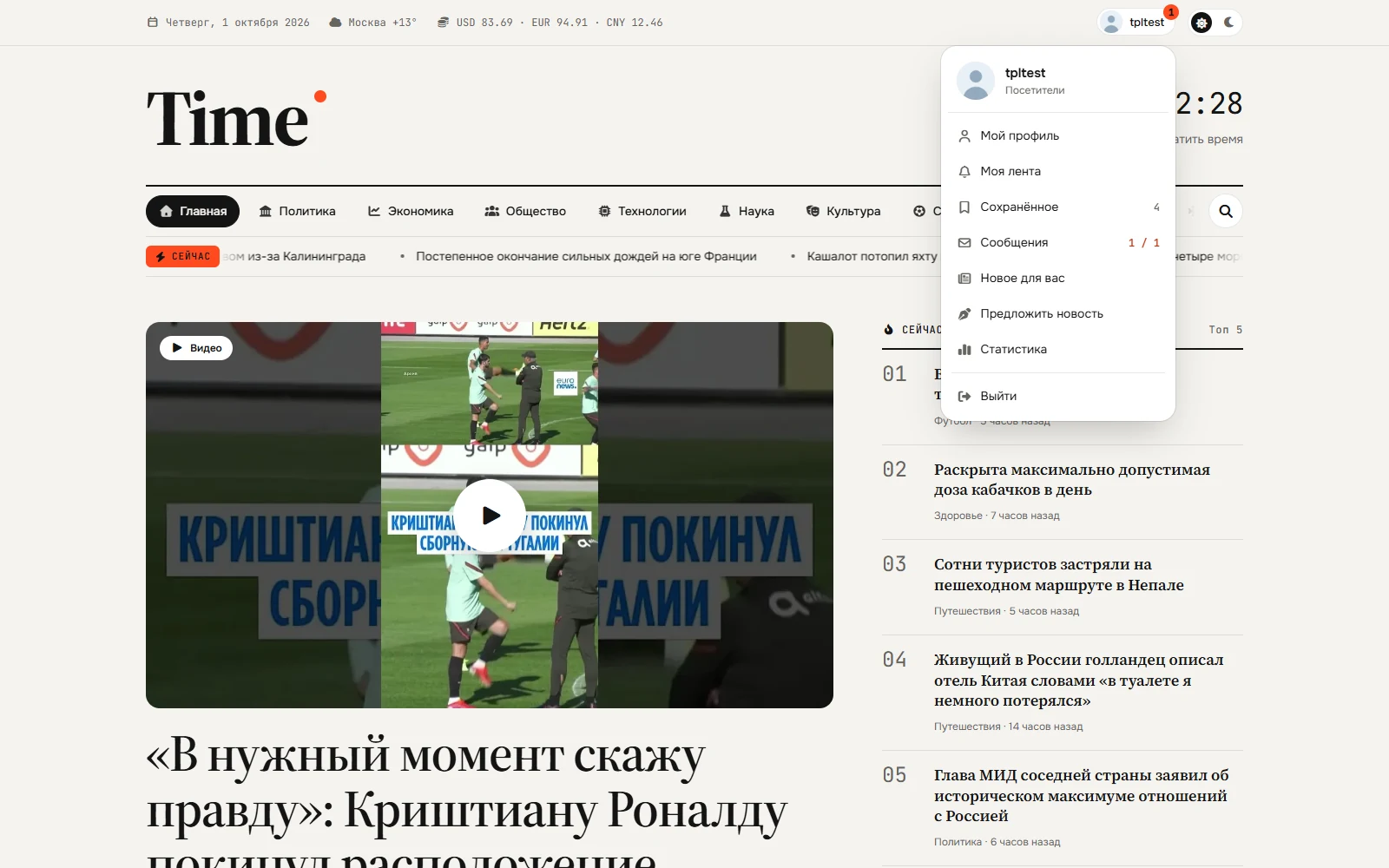Click the Предложить новость pen icon
The height and width of the screenshot is (868, 1389).
[964, 314]
